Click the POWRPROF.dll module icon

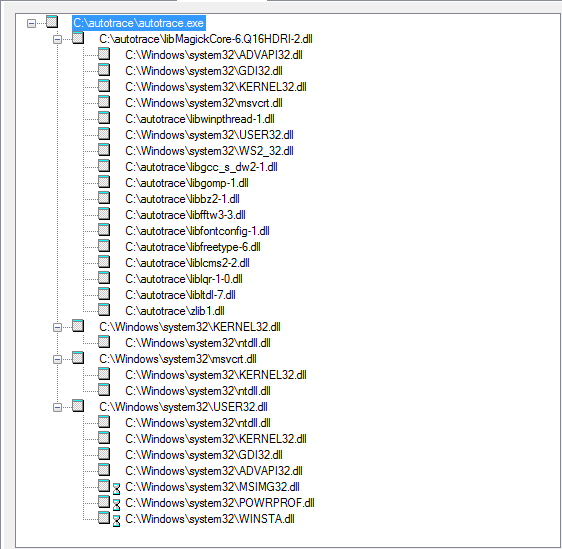coord(104,502)
